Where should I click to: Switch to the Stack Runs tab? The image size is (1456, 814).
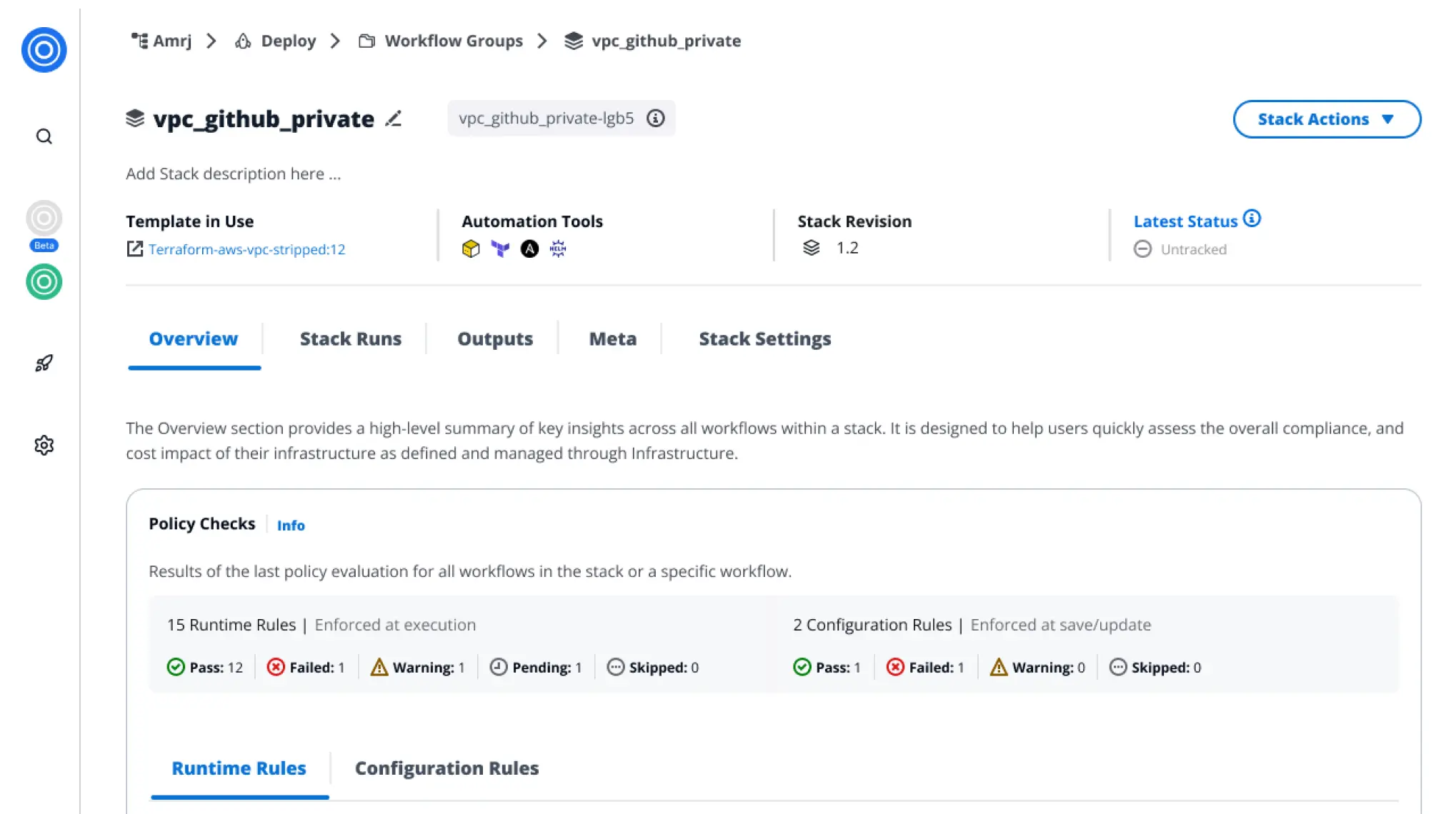[x=350, y=338]
